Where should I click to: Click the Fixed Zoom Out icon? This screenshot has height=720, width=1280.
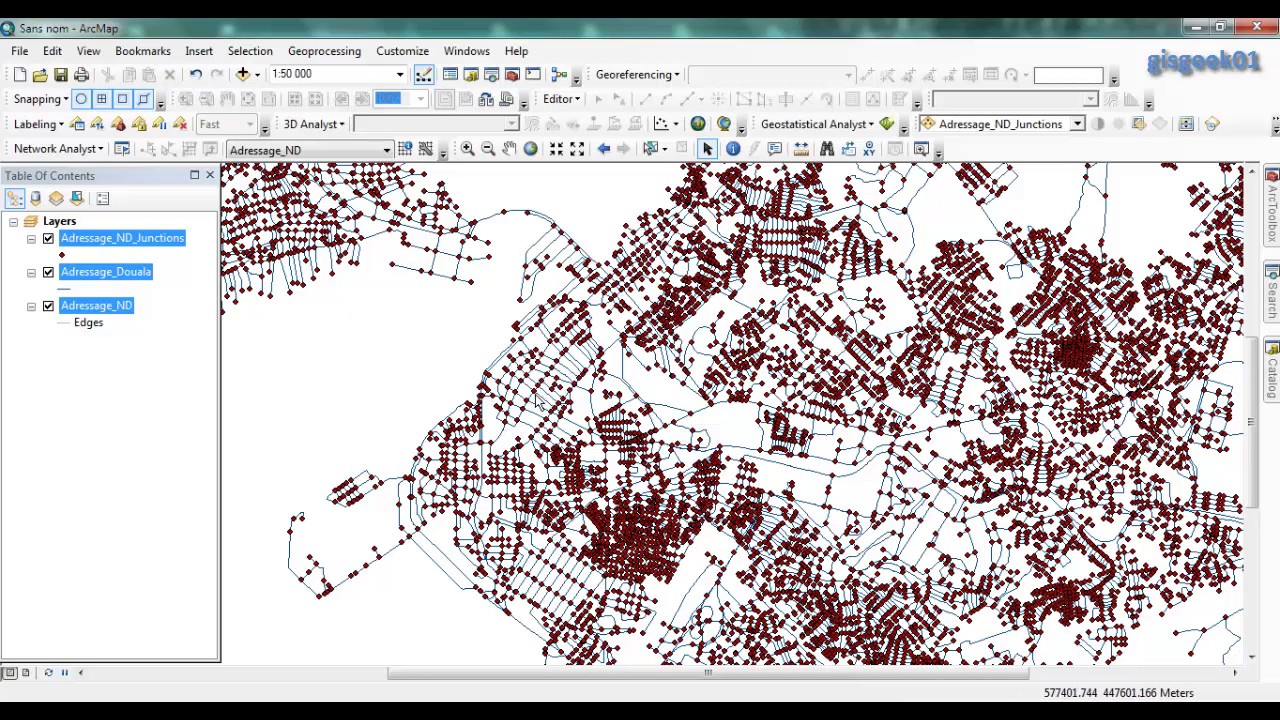tap(577, 149)
